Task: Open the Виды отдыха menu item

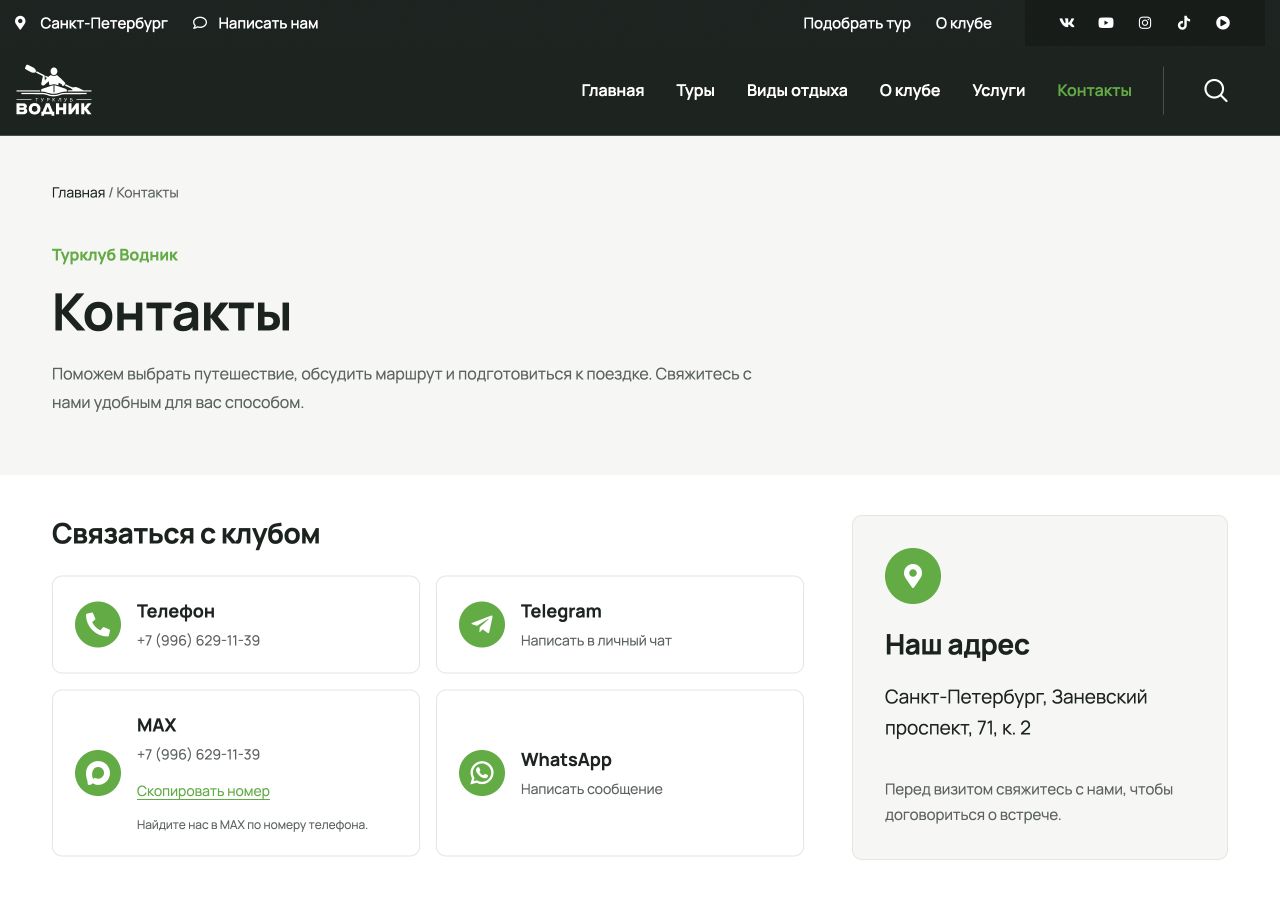Action: [x=797, y=91]
